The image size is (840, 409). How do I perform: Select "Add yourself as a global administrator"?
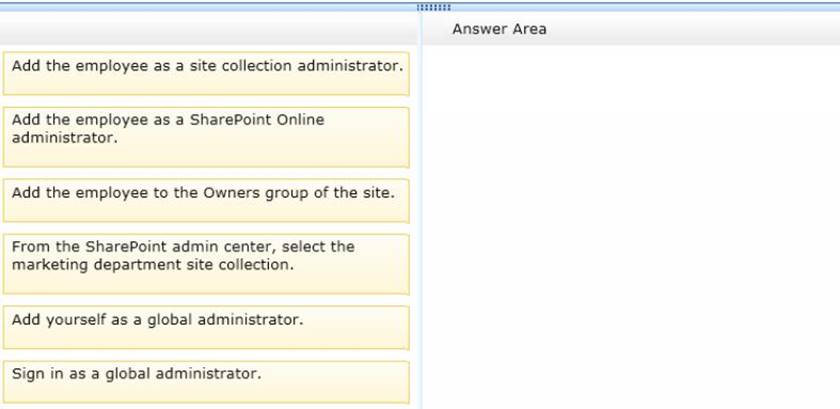point(206,327)
